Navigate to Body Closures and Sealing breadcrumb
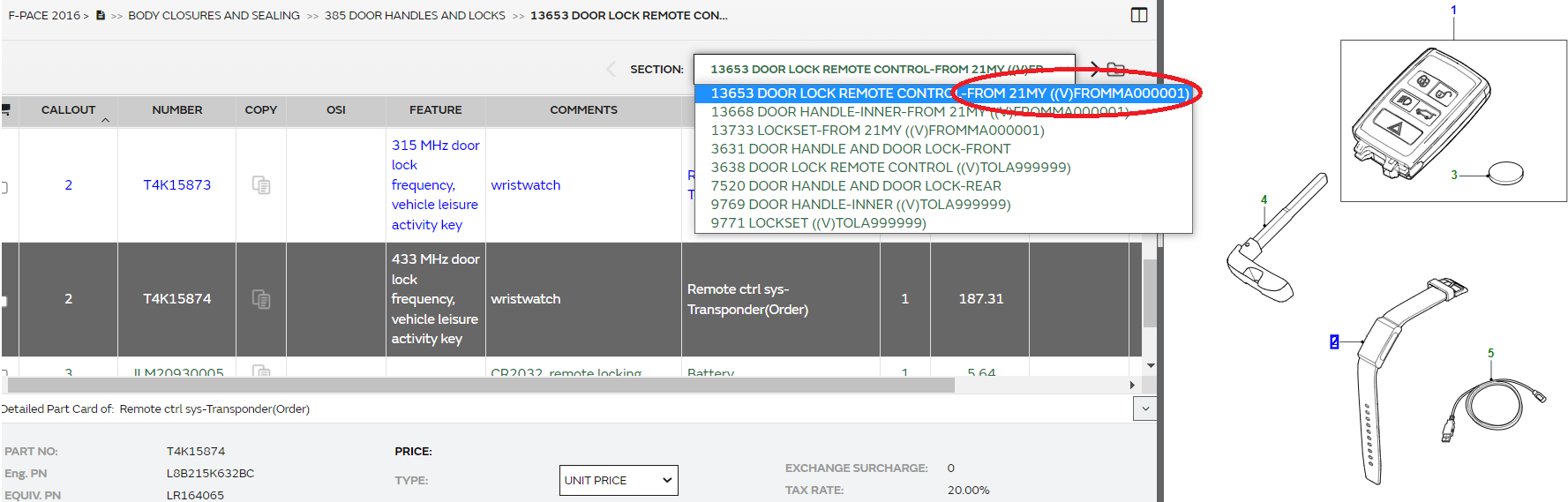 (x=214, y=15)
